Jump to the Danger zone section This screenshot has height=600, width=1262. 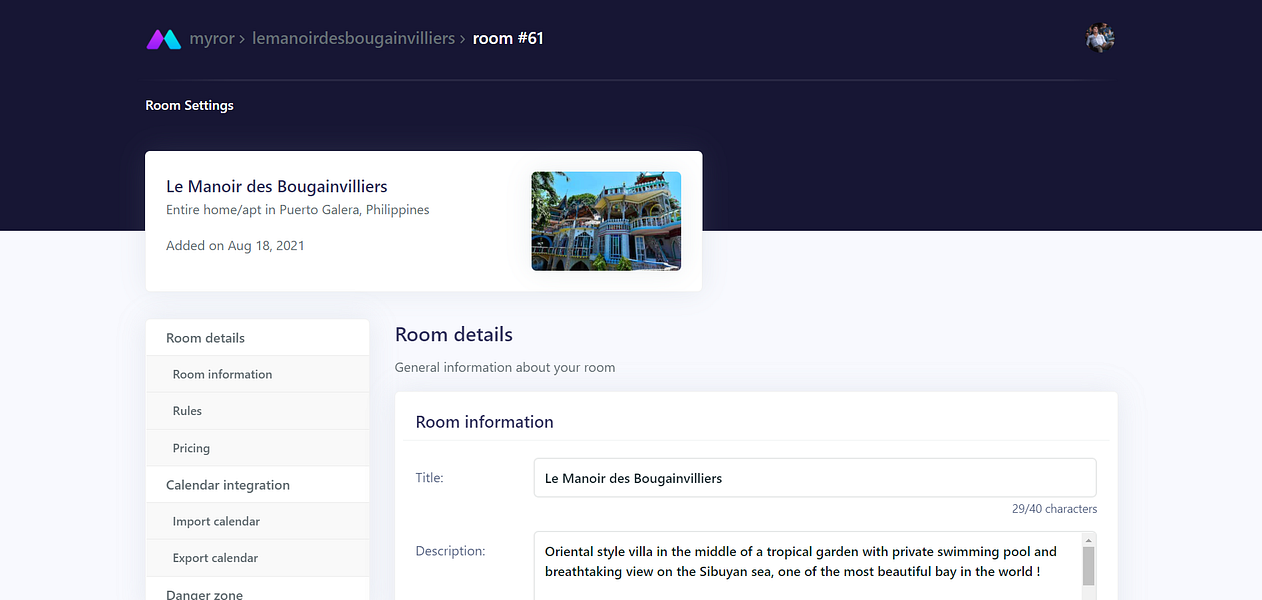257,590
